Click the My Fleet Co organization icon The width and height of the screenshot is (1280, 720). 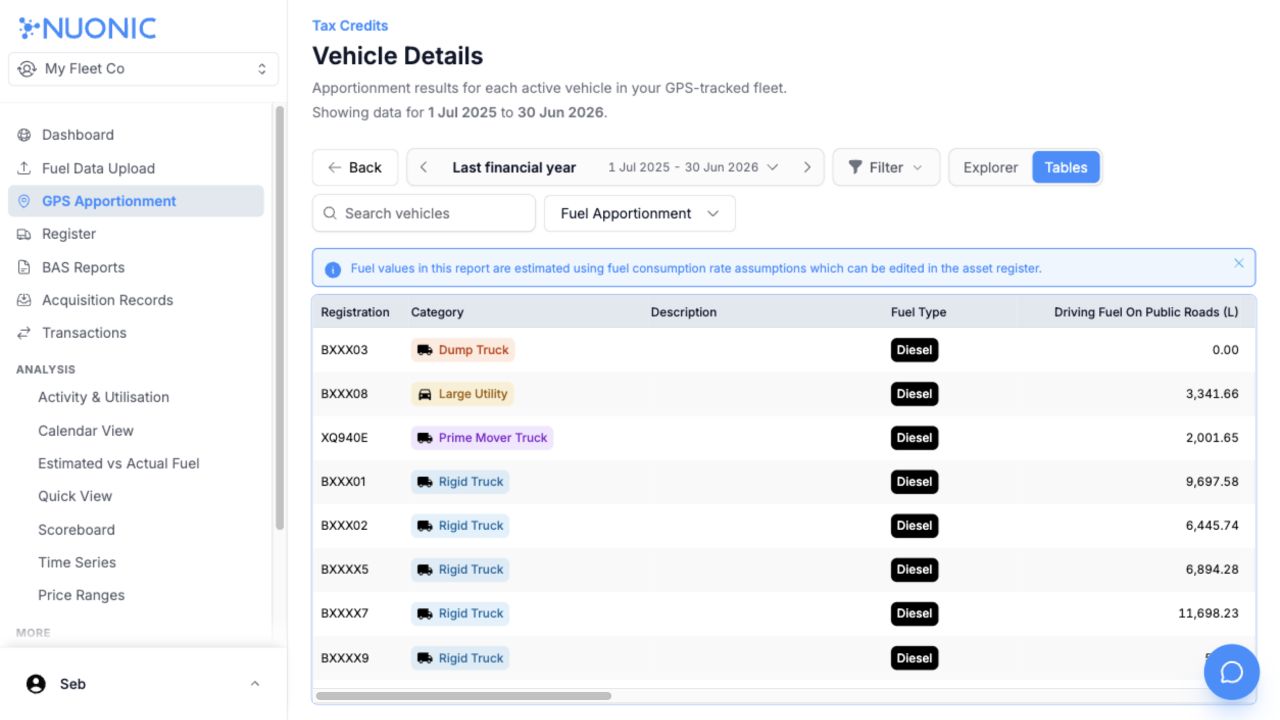pos(27,69)
